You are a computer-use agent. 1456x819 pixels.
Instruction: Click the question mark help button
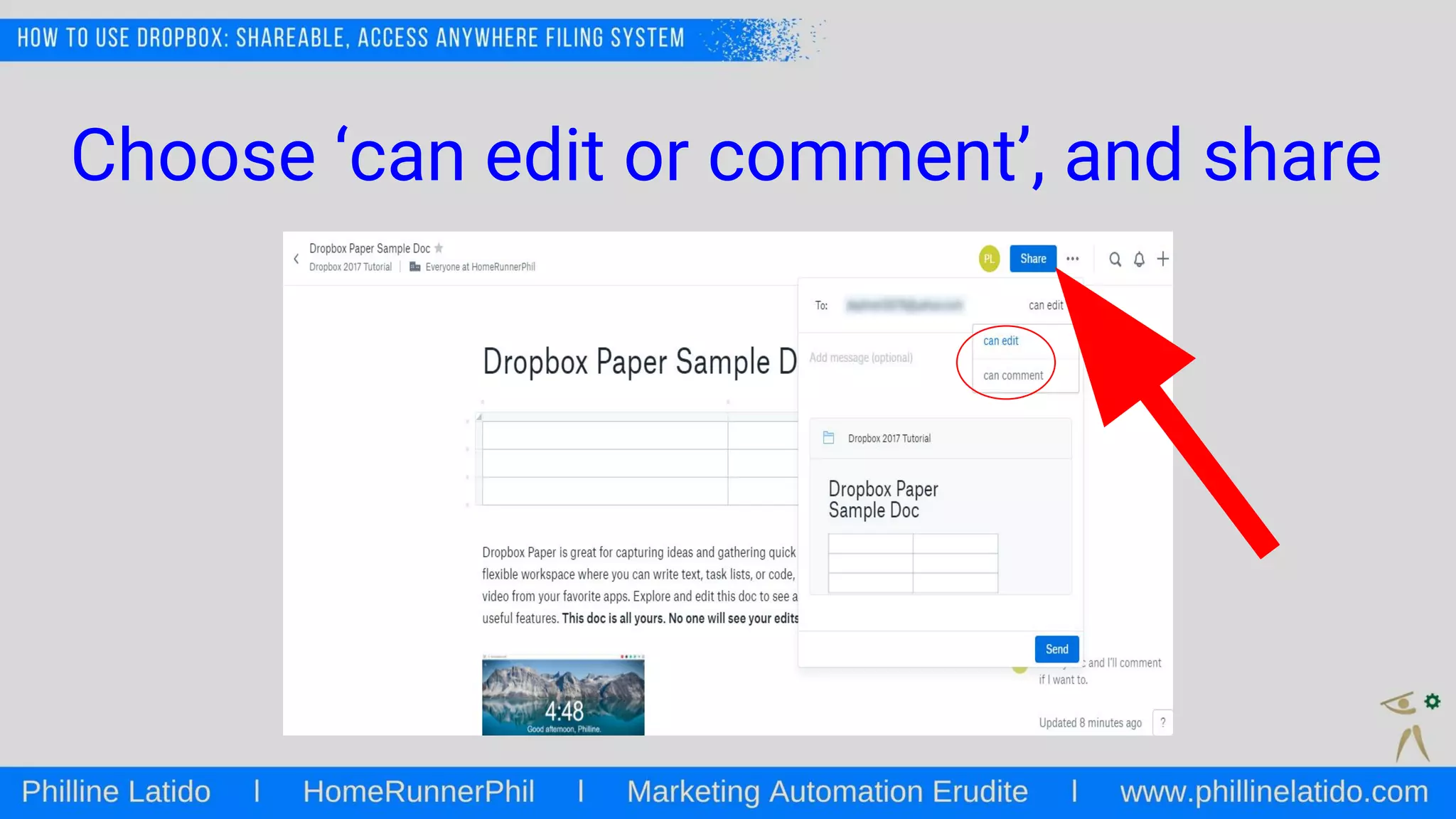click(x=1163, y=722)
